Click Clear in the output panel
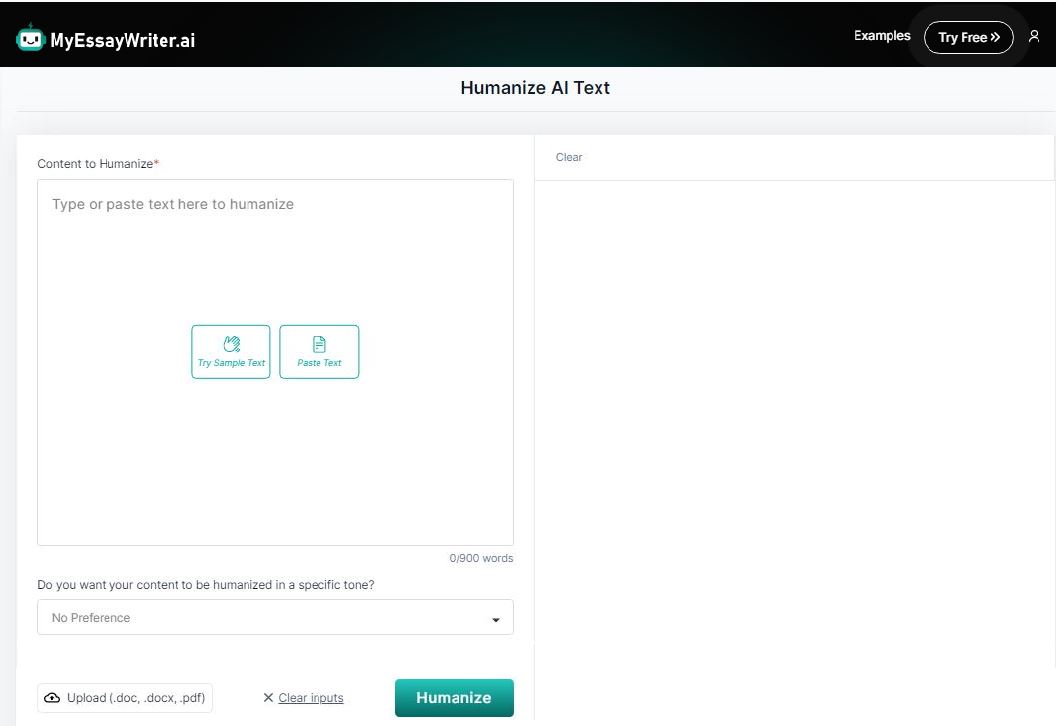The width and height of the screenshot is (1058, 726). [x=569, y=157]
